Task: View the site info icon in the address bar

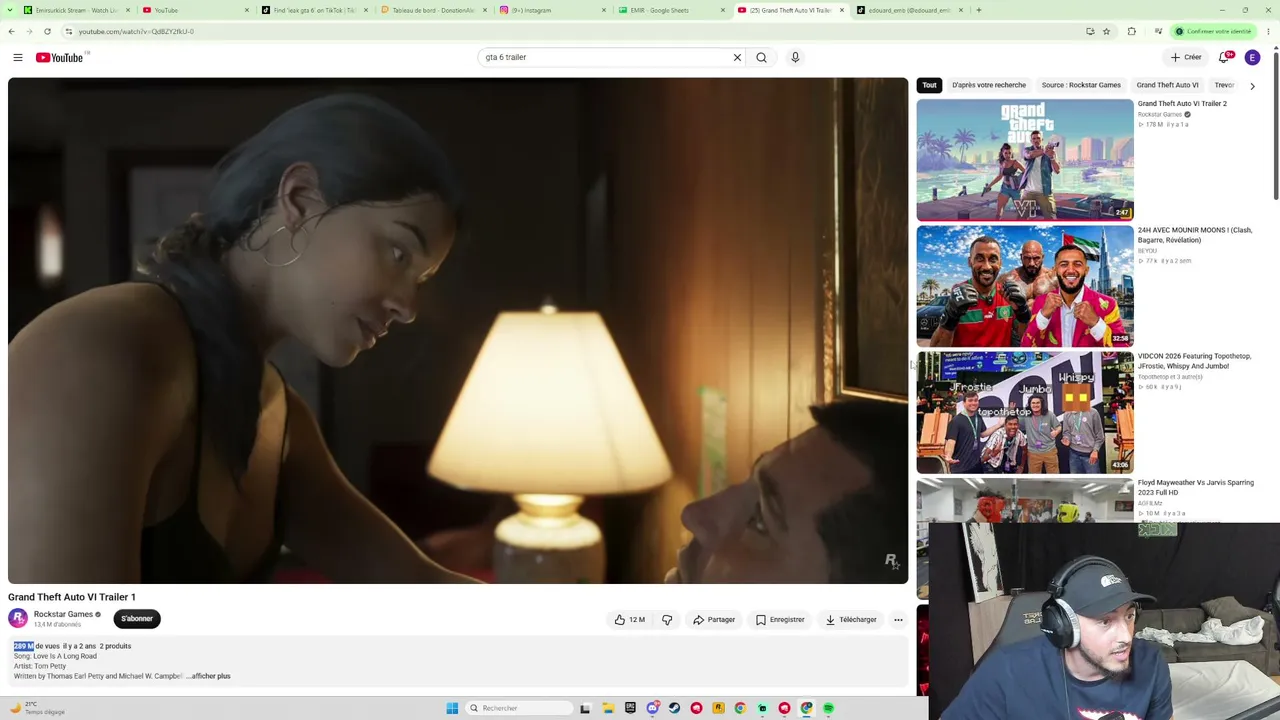Action: coord(68,31)
